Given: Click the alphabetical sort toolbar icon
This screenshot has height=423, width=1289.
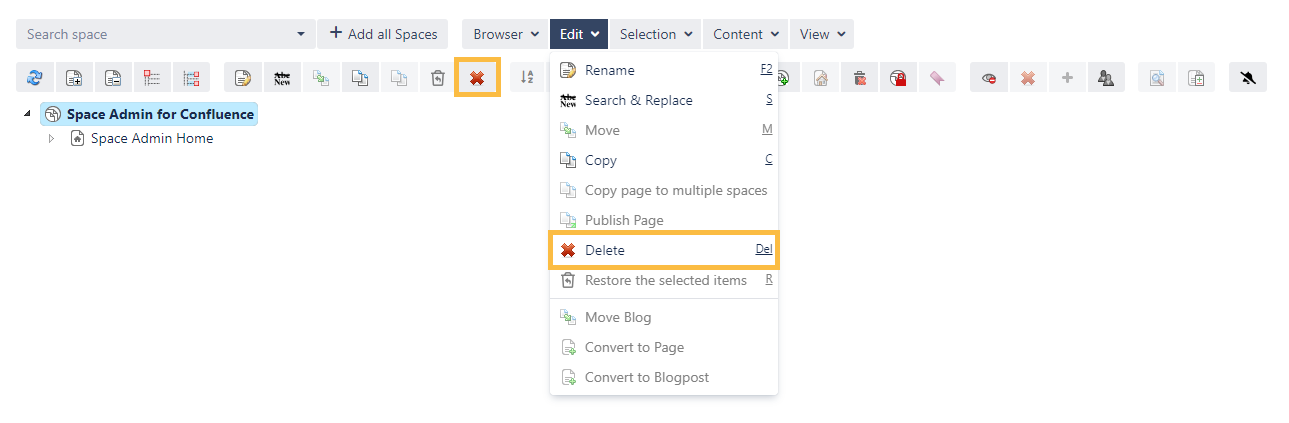Looking at the screenshot, I should point(528,78).
